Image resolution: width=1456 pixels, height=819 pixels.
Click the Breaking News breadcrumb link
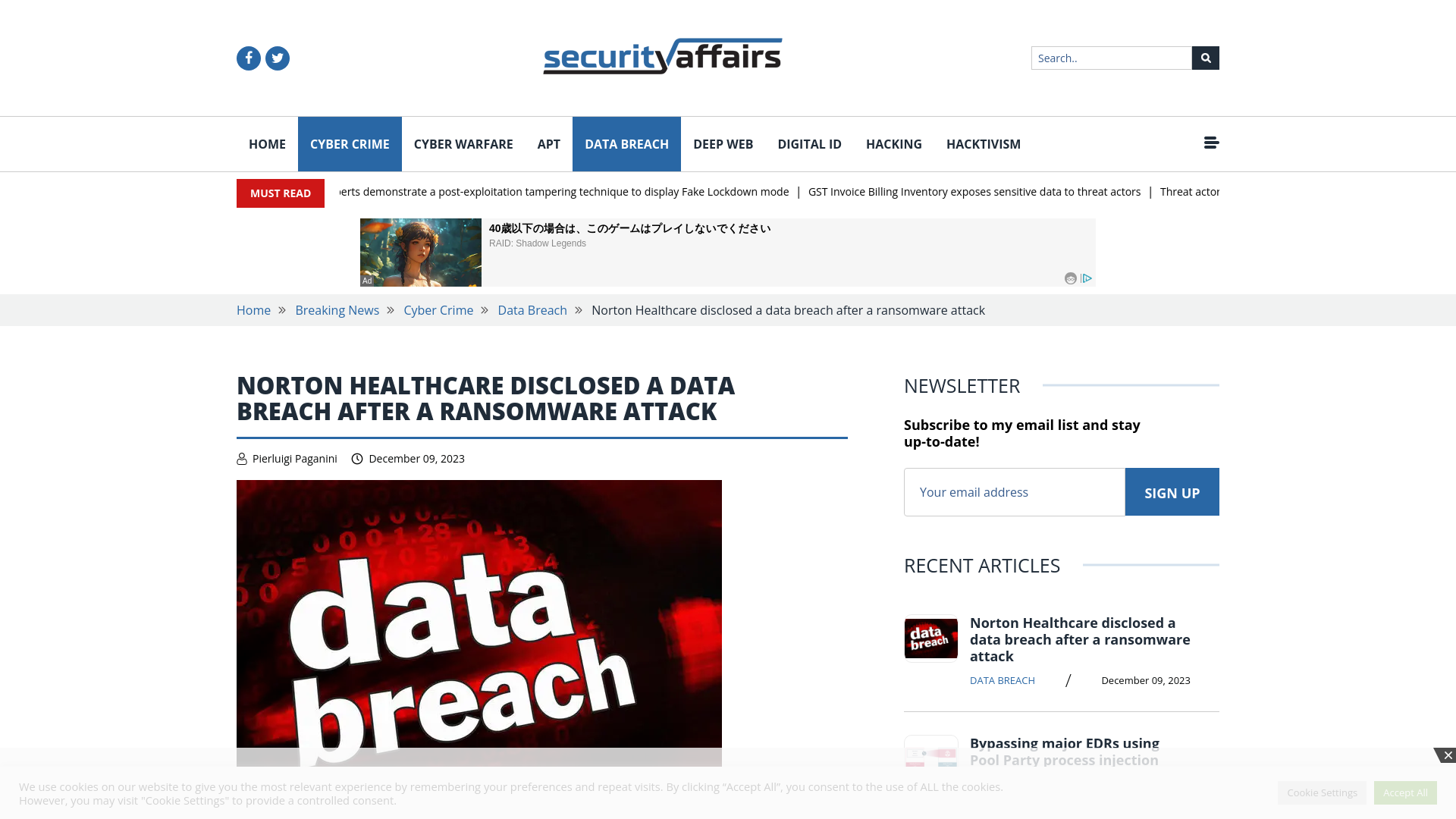point(337,310)
